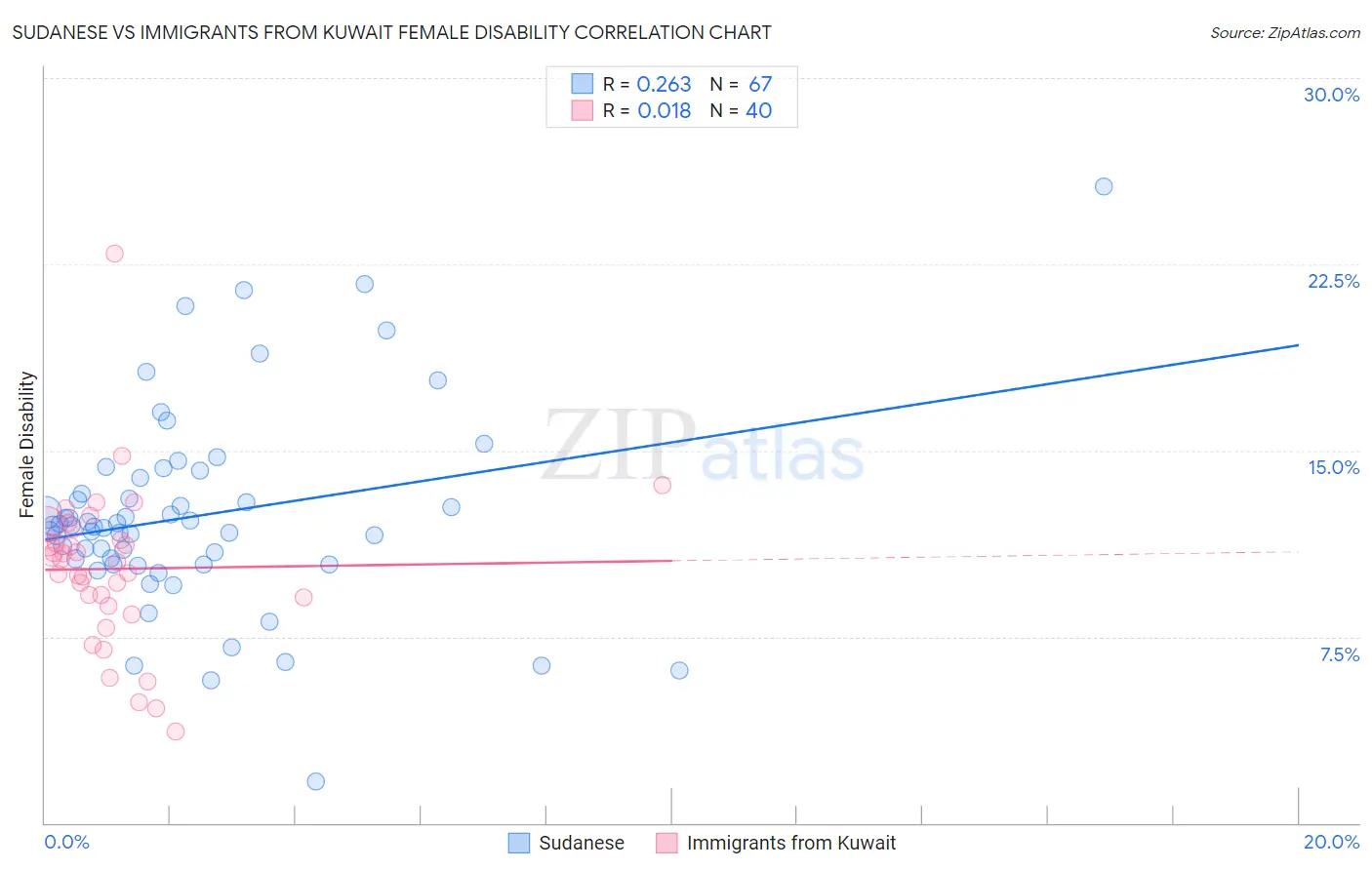
Task: Click the pink swatch beside R = 0.018
Action: click(x=583, y=110)
